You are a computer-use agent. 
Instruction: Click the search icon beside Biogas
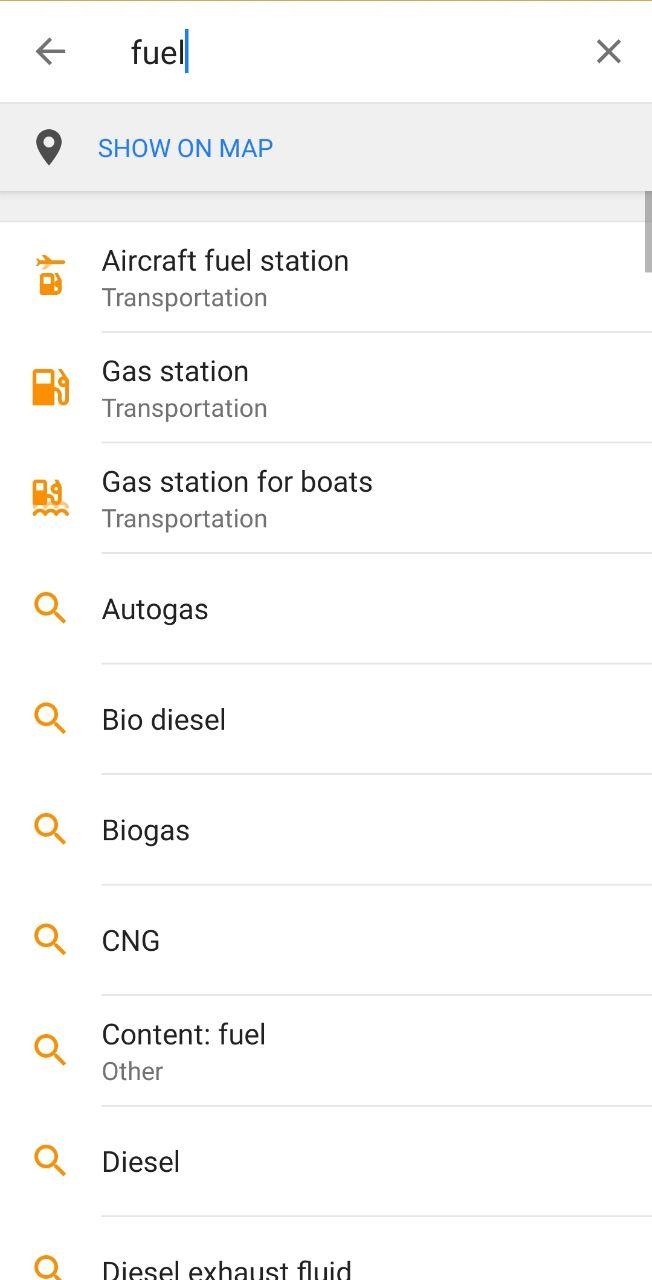pos(50,829)
